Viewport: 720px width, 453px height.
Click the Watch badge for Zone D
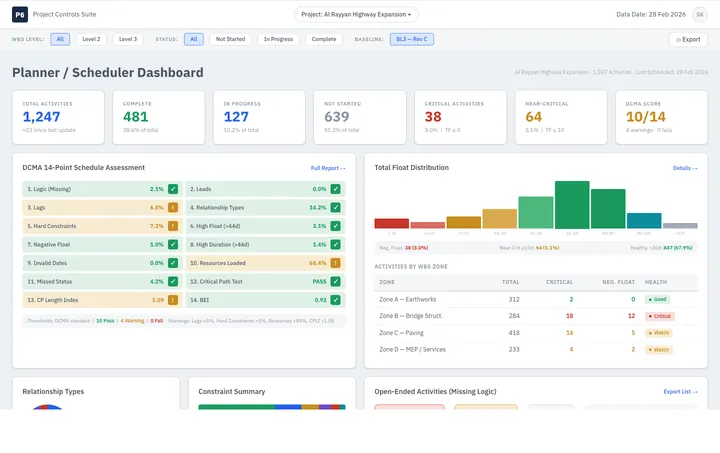(x=658, y=350)
